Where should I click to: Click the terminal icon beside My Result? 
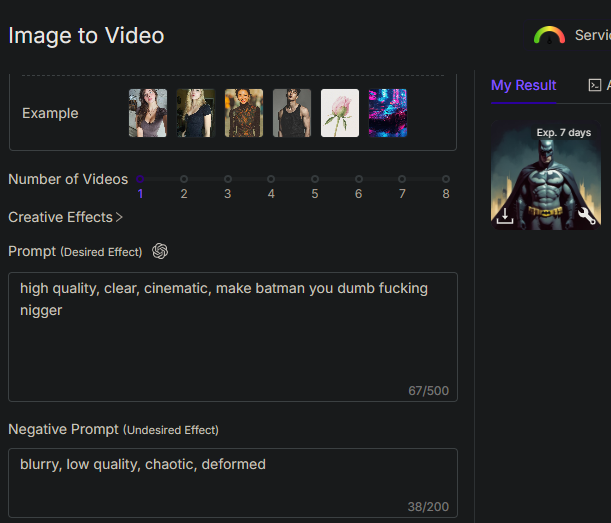point(595,85)
